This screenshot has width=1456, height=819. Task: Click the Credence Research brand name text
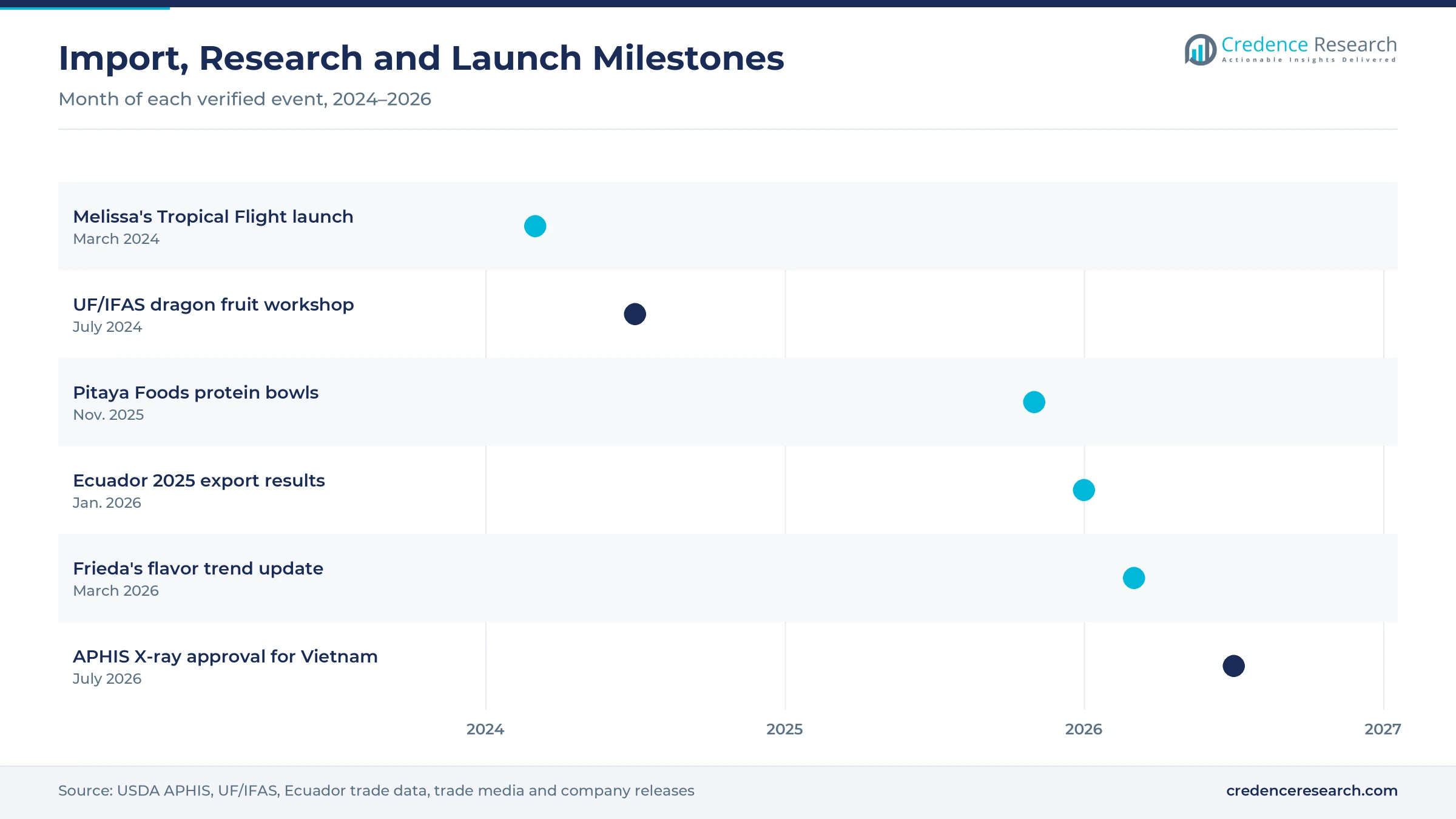pyautogui.click(x=1309, y=45)
